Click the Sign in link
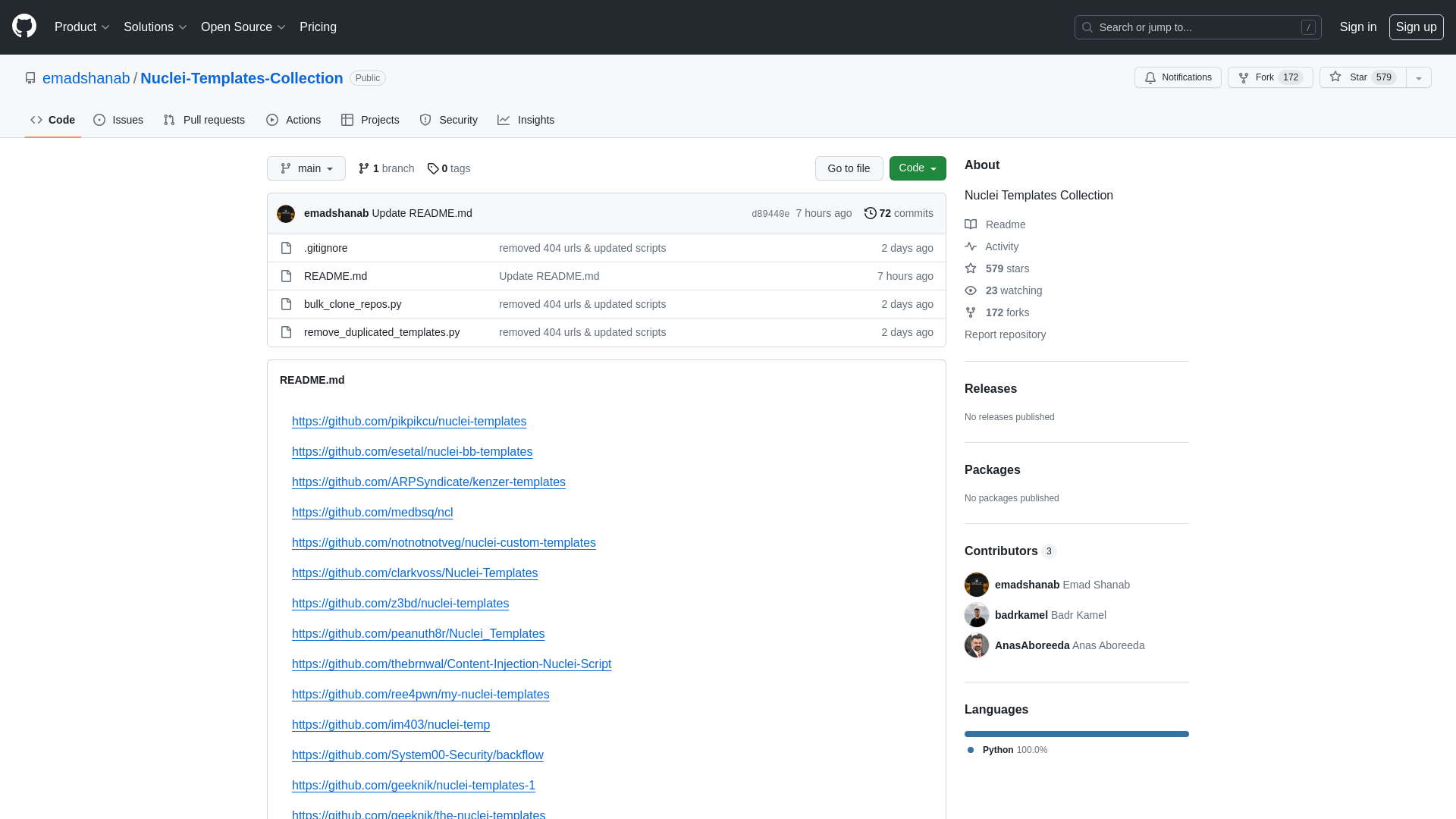This screenshot has height=819, width=1456. [x=1358, y=27]
